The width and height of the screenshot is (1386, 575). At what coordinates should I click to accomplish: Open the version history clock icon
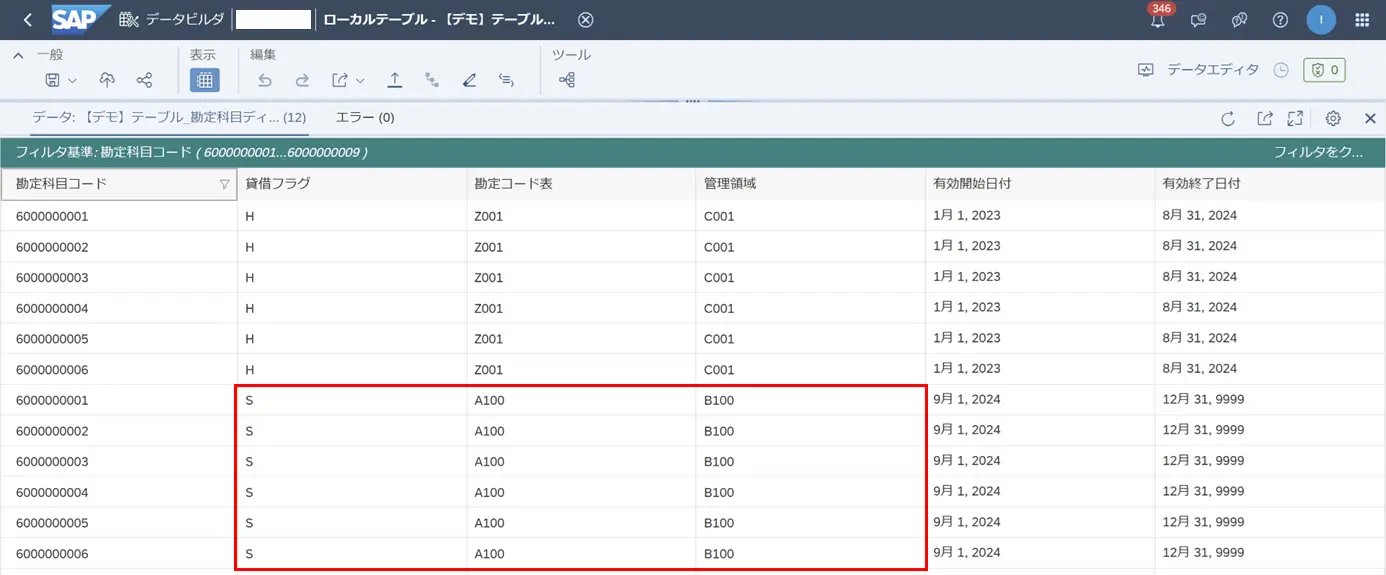[x=1281, y=70]
